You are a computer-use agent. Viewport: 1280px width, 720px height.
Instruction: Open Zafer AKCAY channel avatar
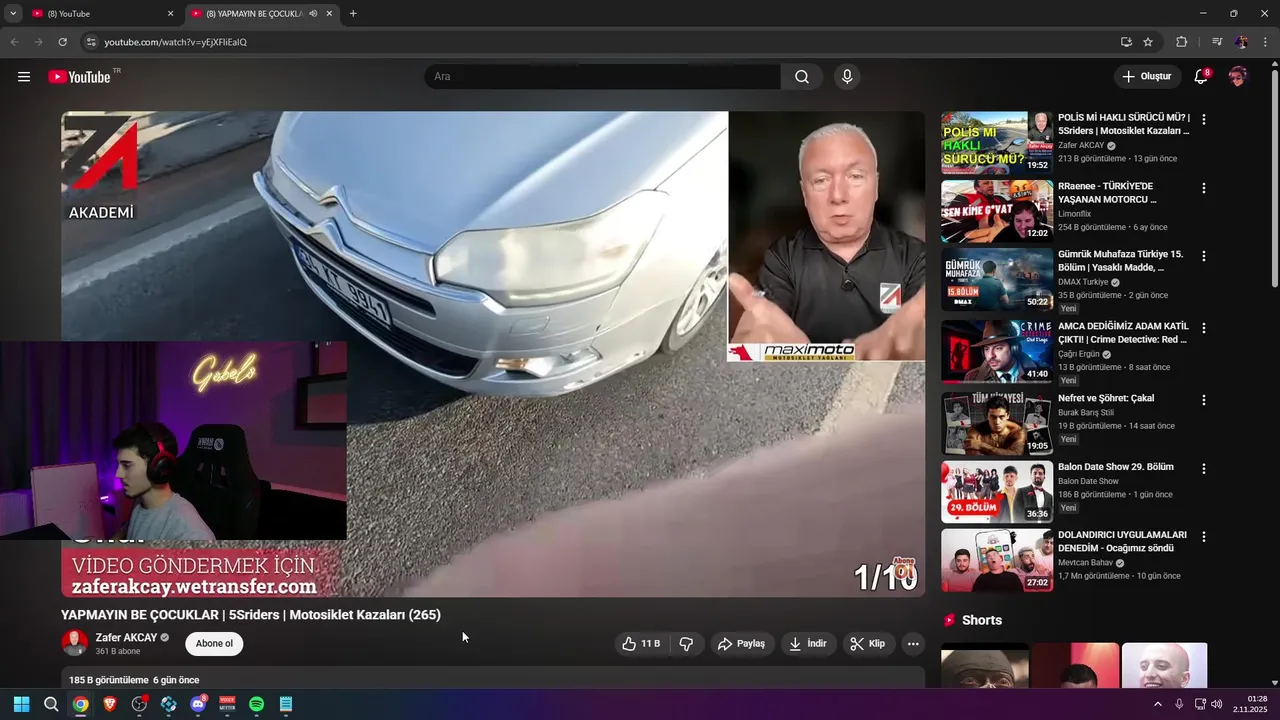click(75, 643)
